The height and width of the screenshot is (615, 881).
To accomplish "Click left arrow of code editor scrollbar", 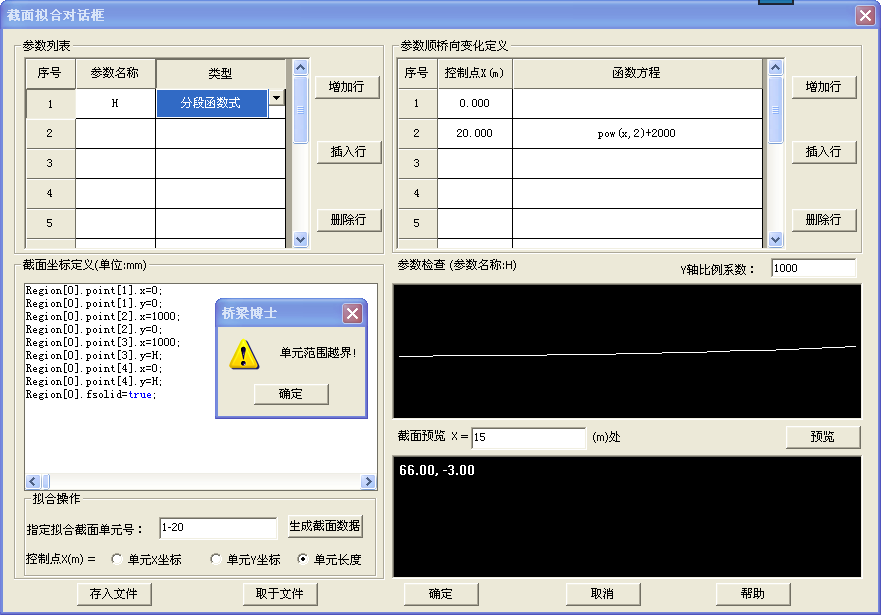I will 32,481.
